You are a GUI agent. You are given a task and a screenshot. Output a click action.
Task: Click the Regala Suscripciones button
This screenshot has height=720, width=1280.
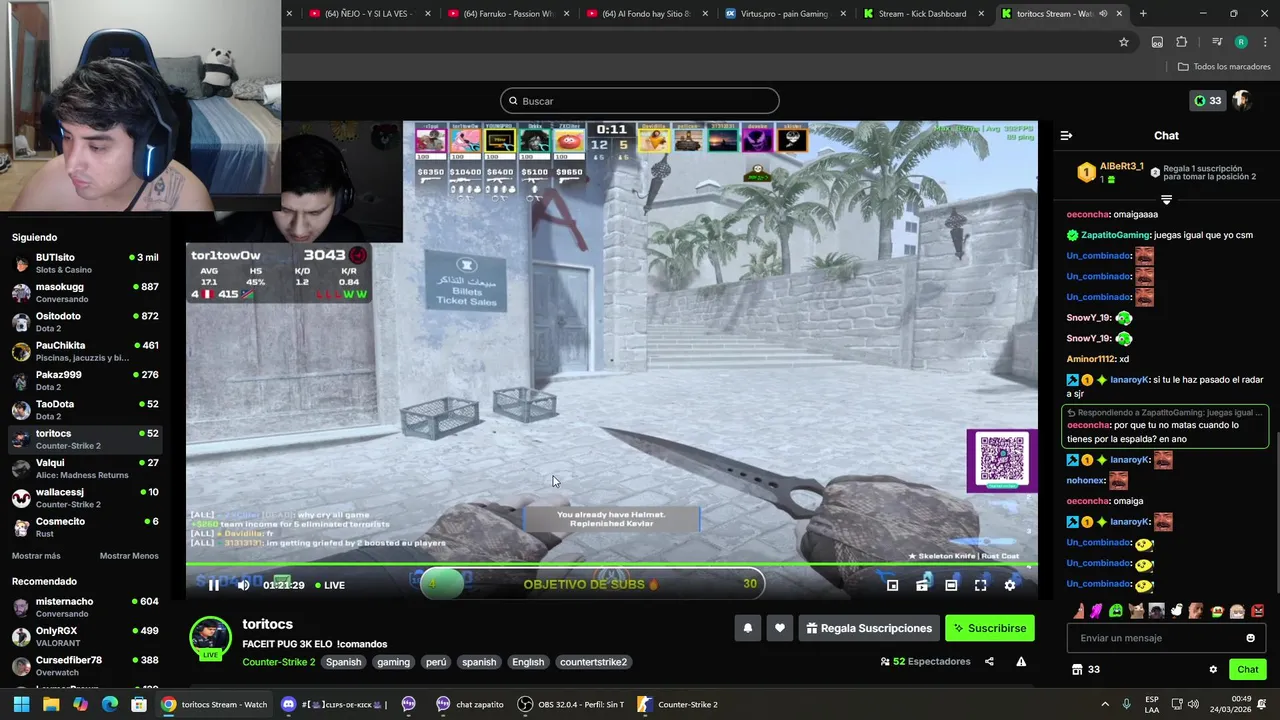[x=869, y=628]
